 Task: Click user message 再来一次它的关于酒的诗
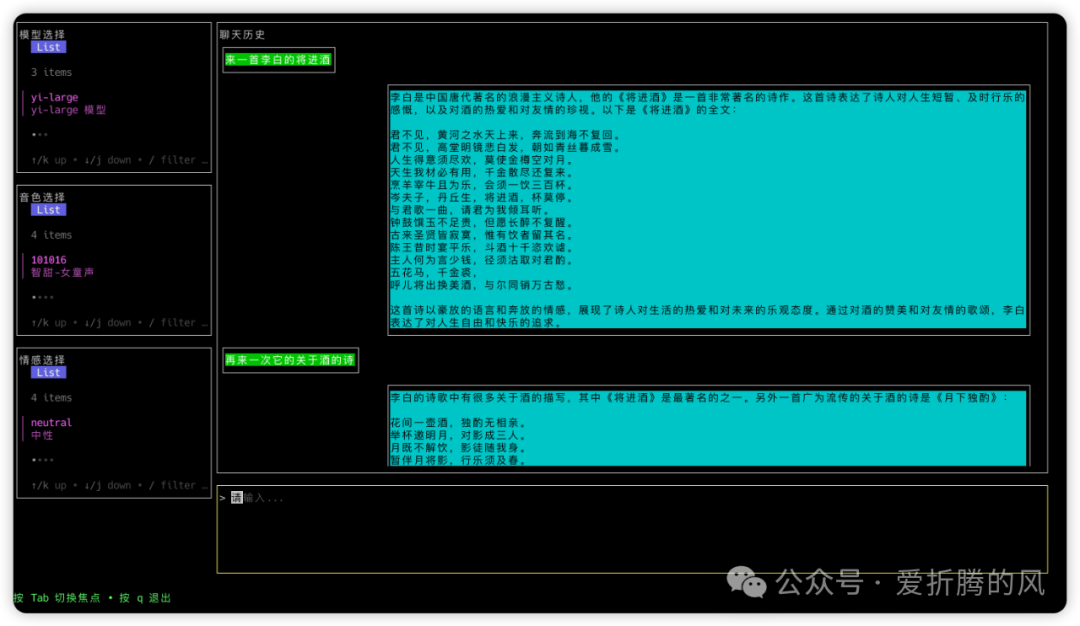(290, 360)
